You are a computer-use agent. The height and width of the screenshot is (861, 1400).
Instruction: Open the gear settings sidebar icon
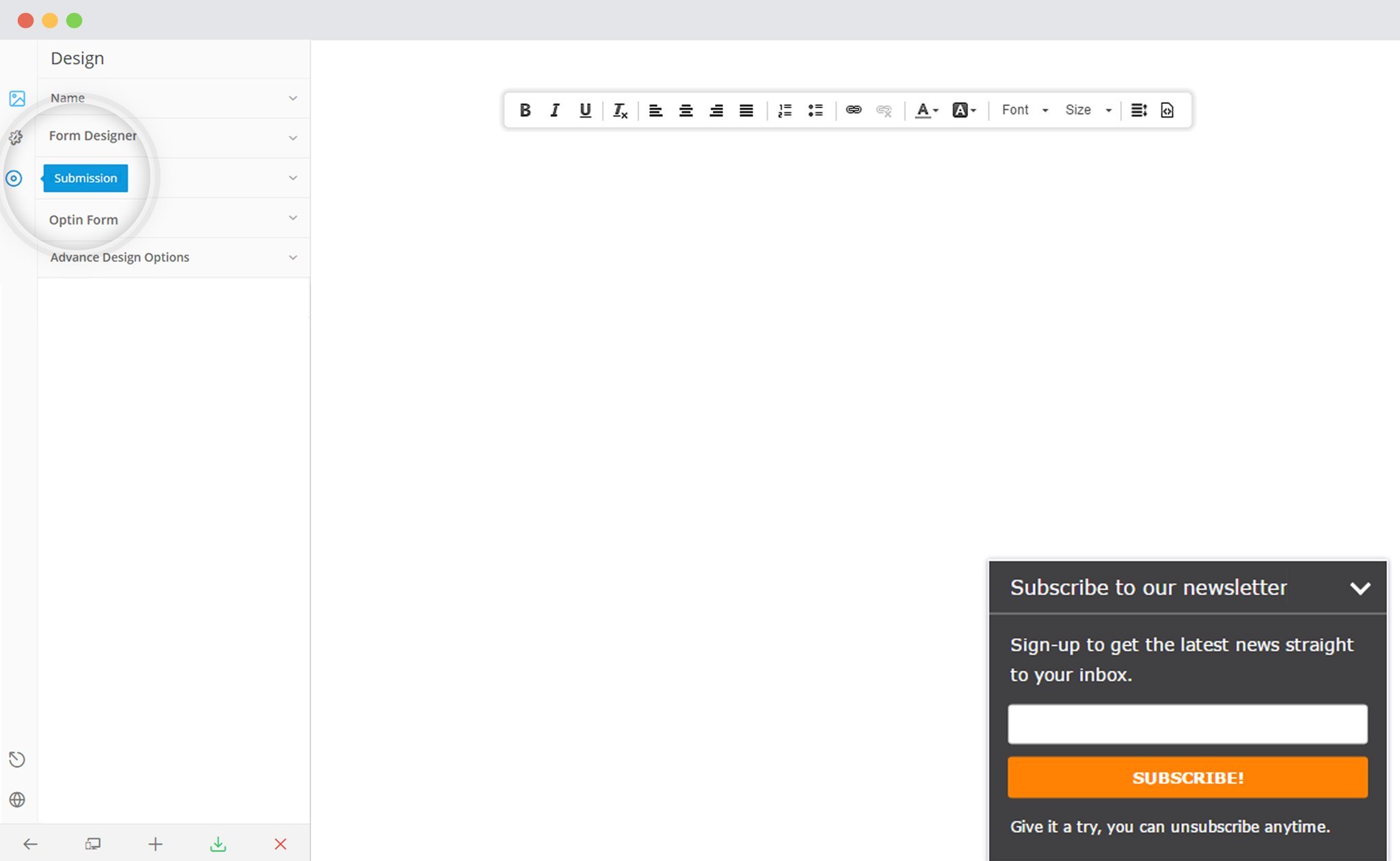(x=16, y=137)
